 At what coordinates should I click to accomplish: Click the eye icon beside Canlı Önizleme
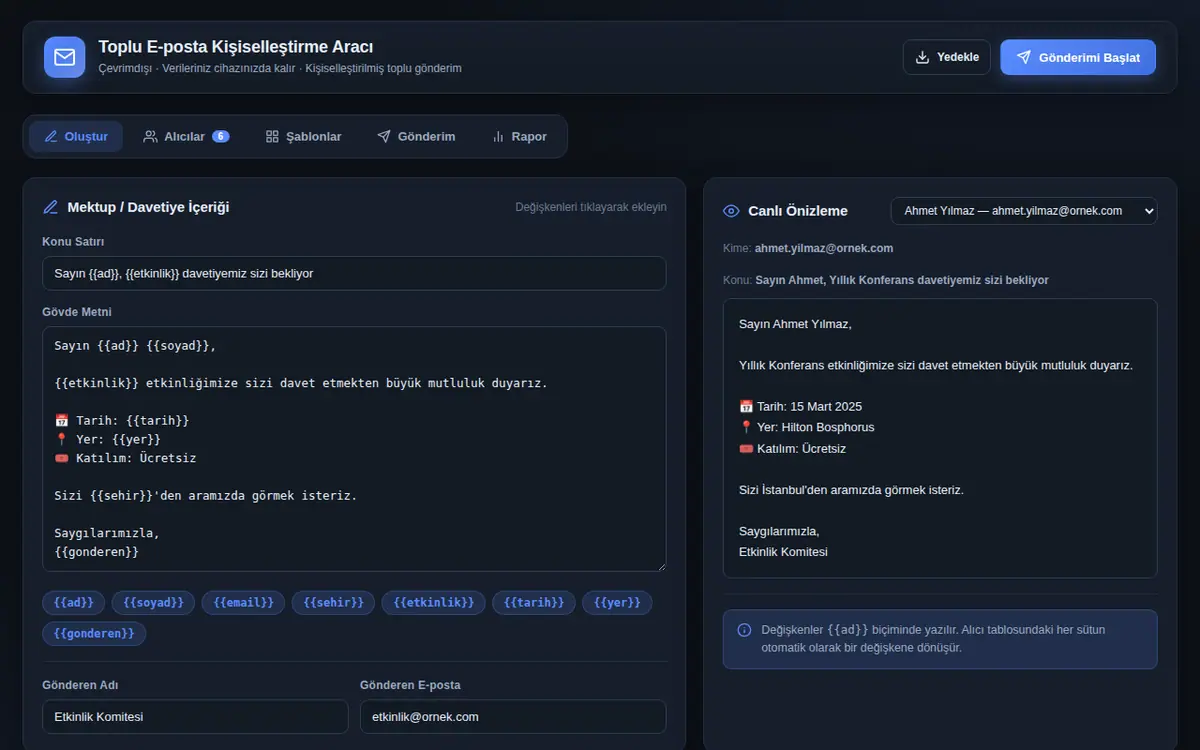(x=731, y=211)
